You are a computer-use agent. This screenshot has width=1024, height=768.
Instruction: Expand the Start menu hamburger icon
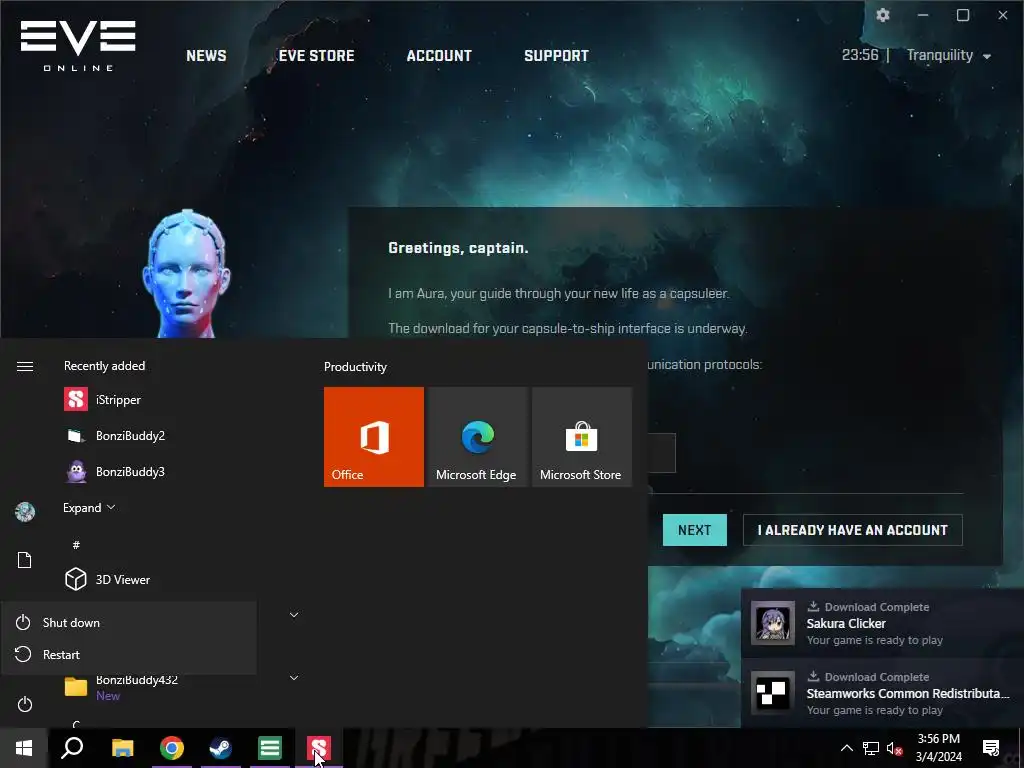click(x=25, y=366)
